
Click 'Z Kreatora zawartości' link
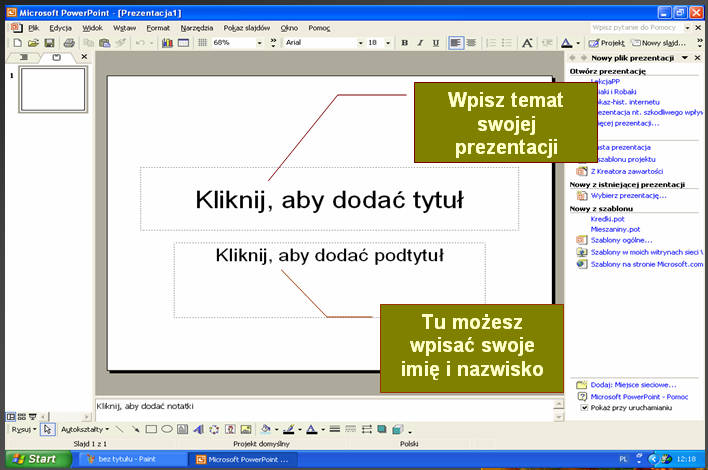(627, 171)
